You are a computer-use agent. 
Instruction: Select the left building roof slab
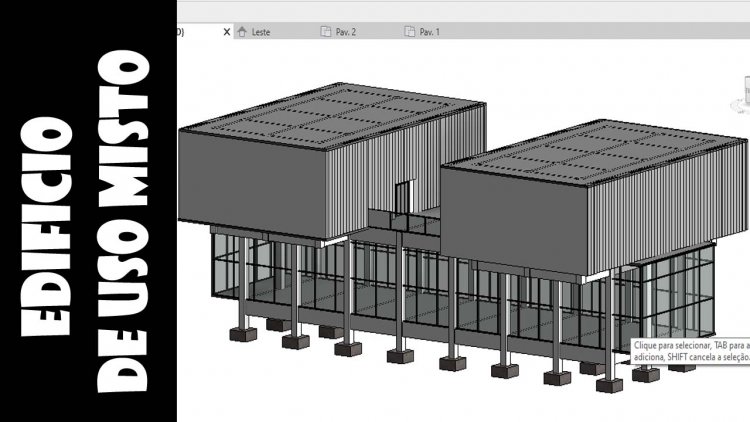pos(335,115)
